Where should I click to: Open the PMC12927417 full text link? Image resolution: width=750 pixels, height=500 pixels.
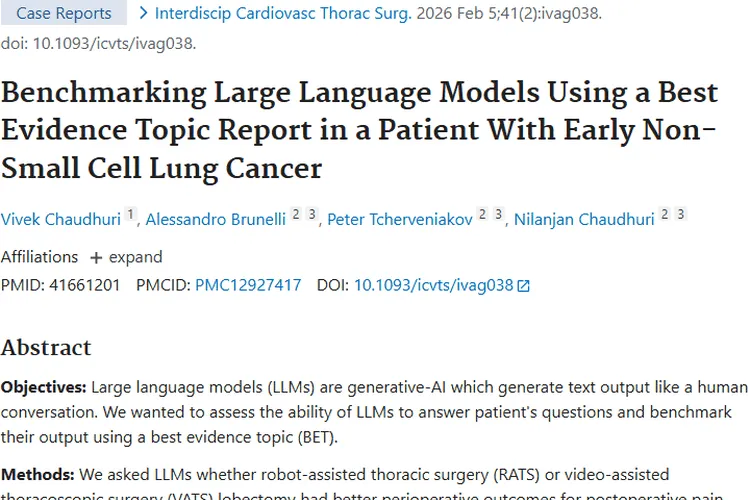point(248,285)
